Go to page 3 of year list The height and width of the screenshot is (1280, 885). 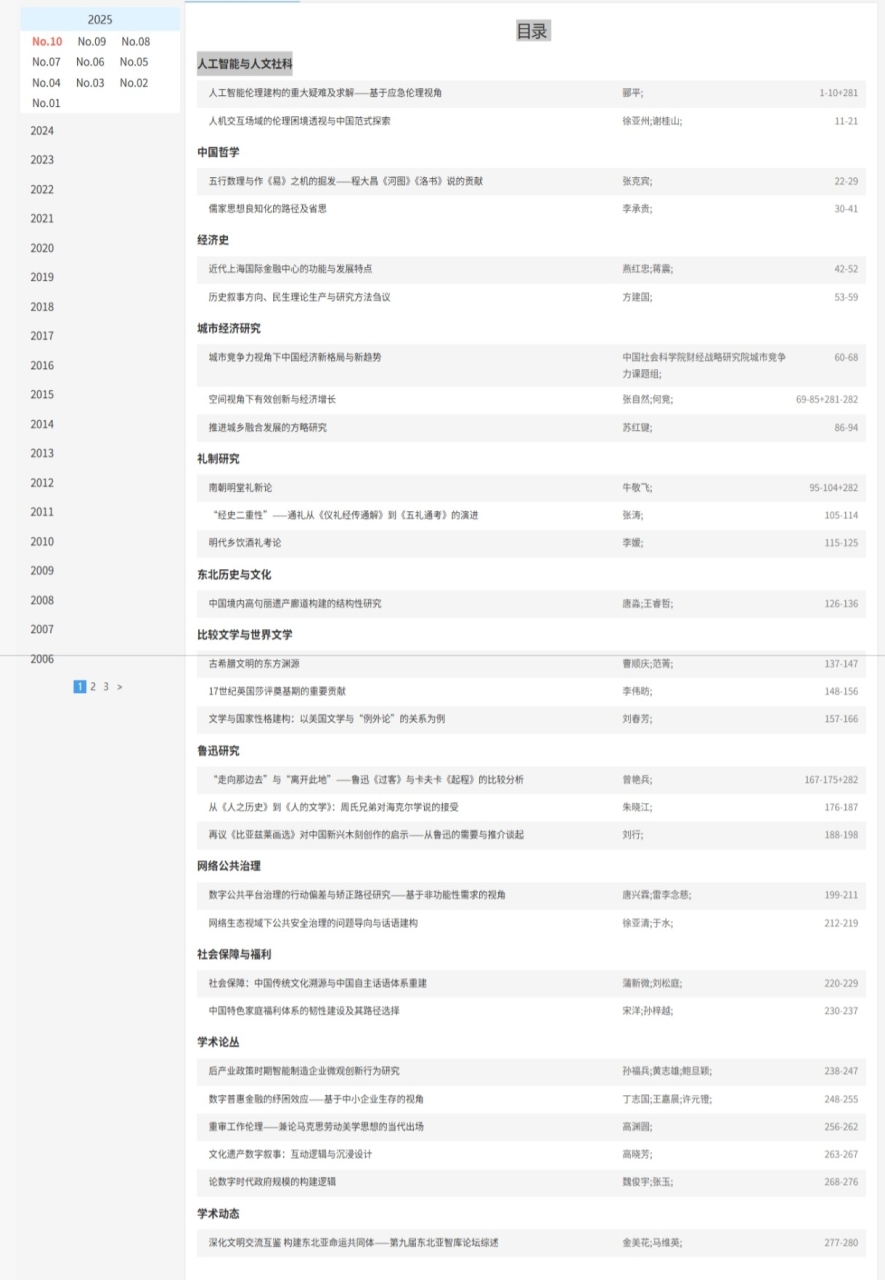pos(106,687)
